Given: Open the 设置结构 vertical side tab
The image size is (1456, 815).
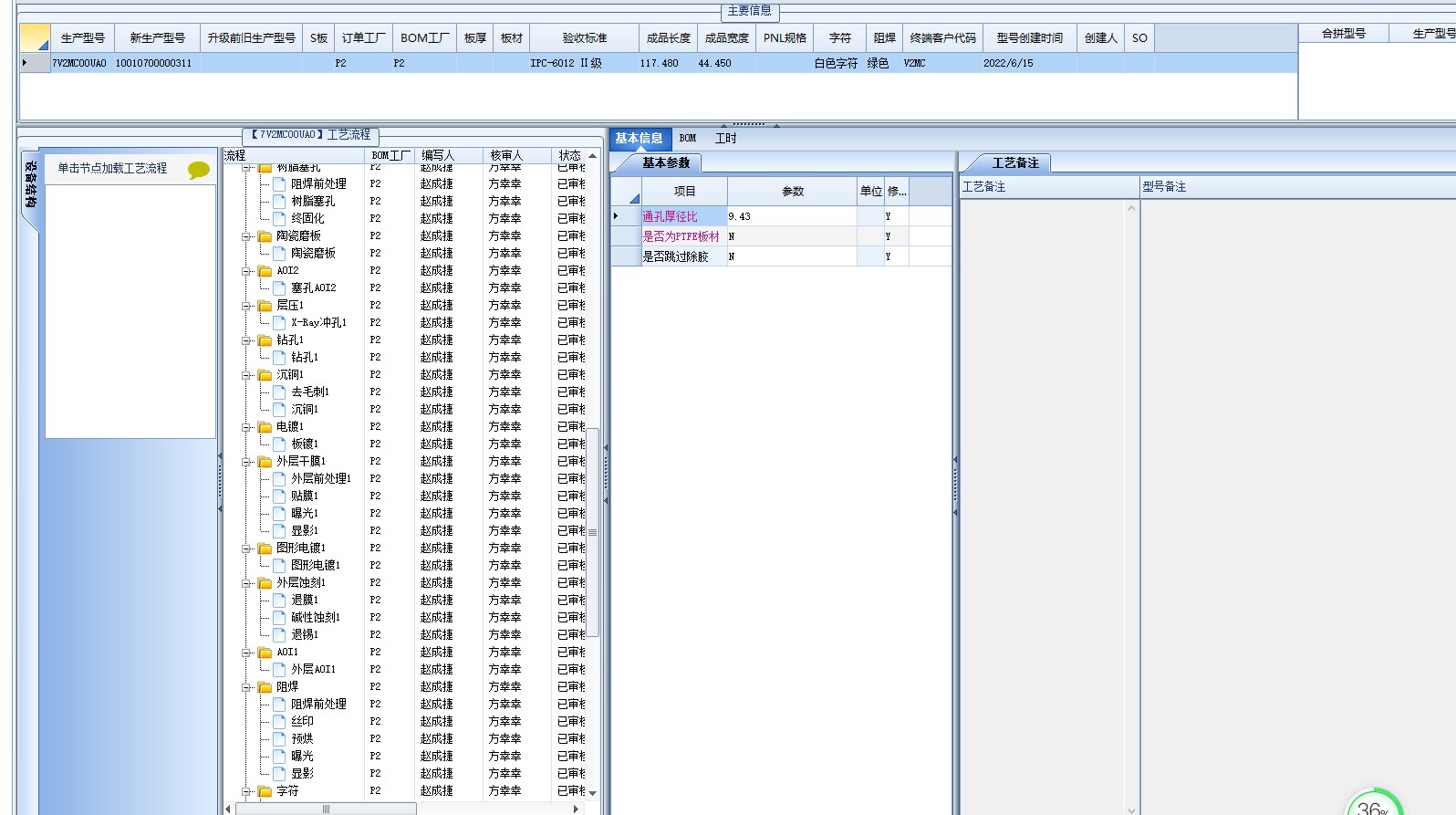Looking at the screenshot, I should pyautogui.click(x=30, y=185).
